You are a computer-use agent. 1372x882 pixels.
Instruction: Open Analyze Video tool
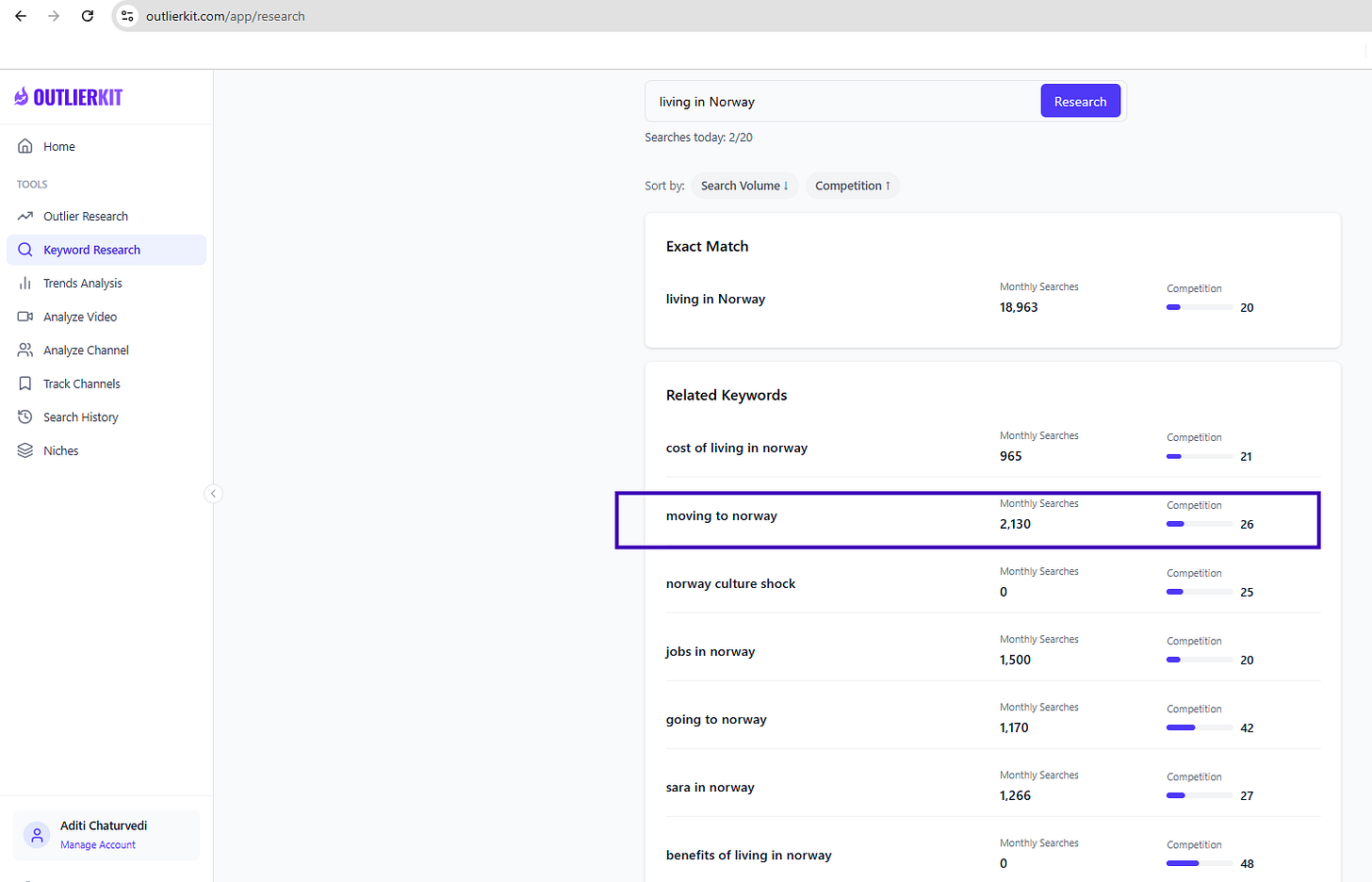pyautogui.click(x=106, y=317)
